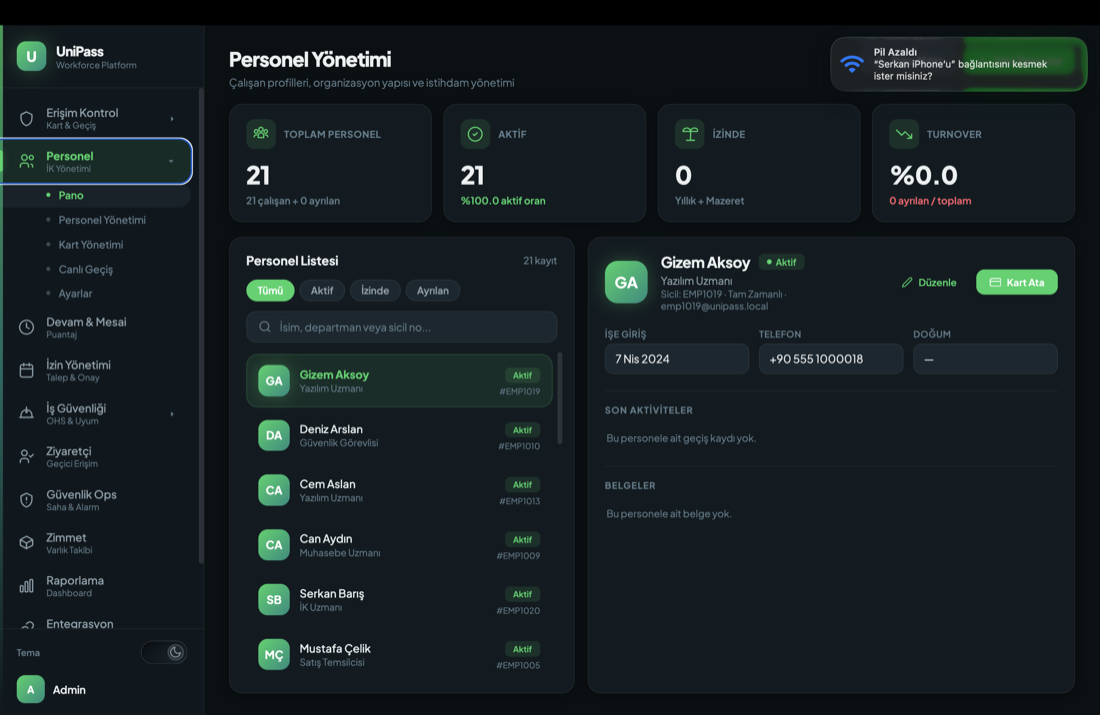
Task: Click Mustafa Çelik MÇ avatar
Action: click(x=274, y=654)
